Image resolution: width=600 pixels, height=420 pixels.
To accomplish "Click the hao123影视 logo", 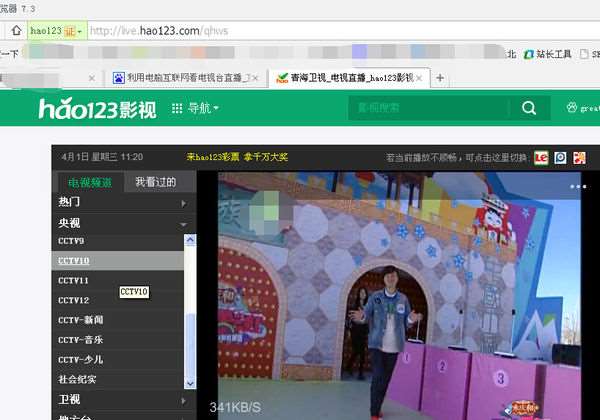I will pyautogui.click(x=98, y=108).
